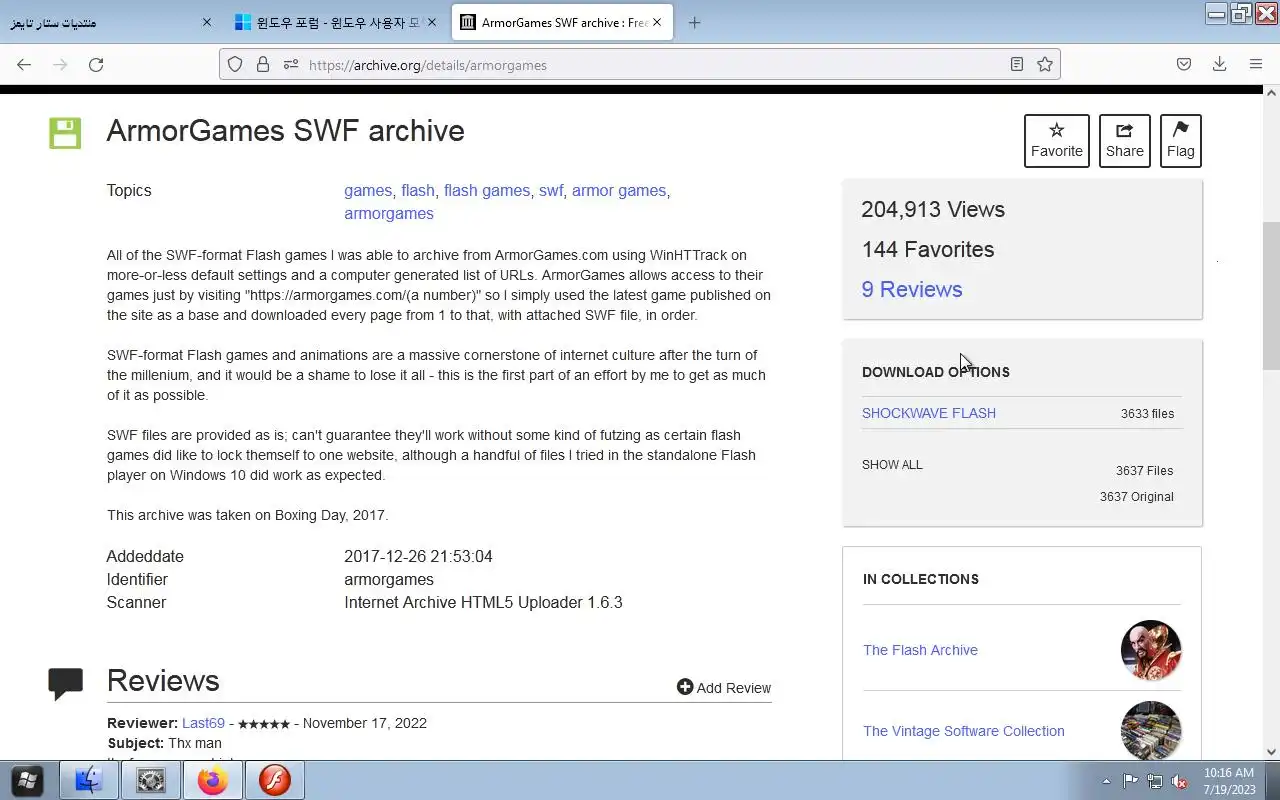Click The Flash Archive collection thumbnail

pyautogui.click(x=1151, y=650)
